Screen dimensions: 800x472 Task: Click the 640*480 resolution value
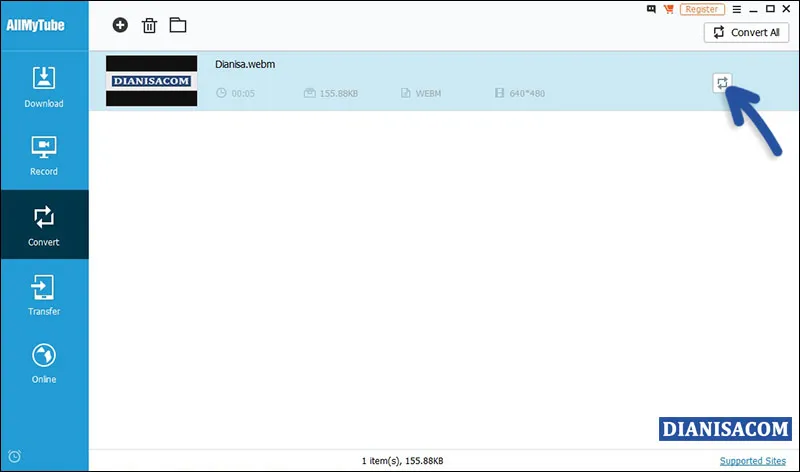point(527,93)
